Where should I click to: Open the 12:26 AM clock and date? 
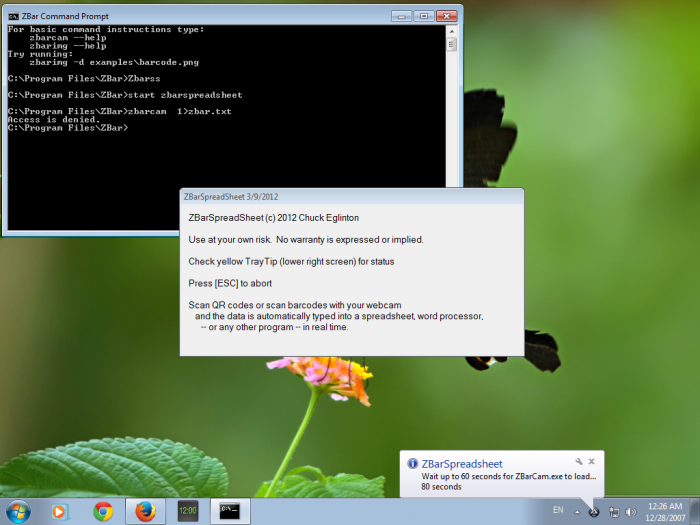pos(665,512)
